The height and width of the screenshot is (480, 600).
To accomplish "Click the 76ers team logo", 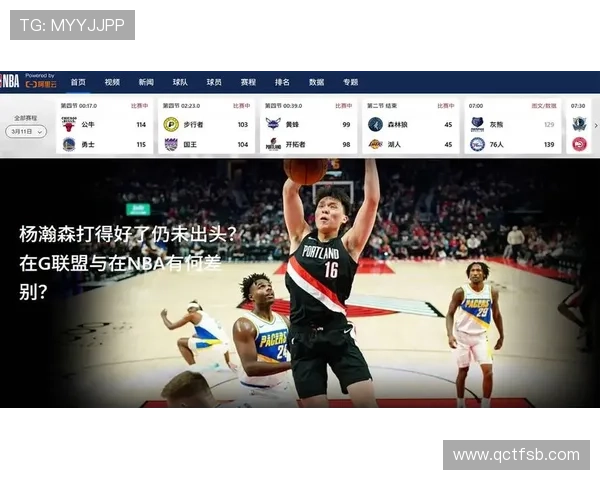I will tap(478, 145).
